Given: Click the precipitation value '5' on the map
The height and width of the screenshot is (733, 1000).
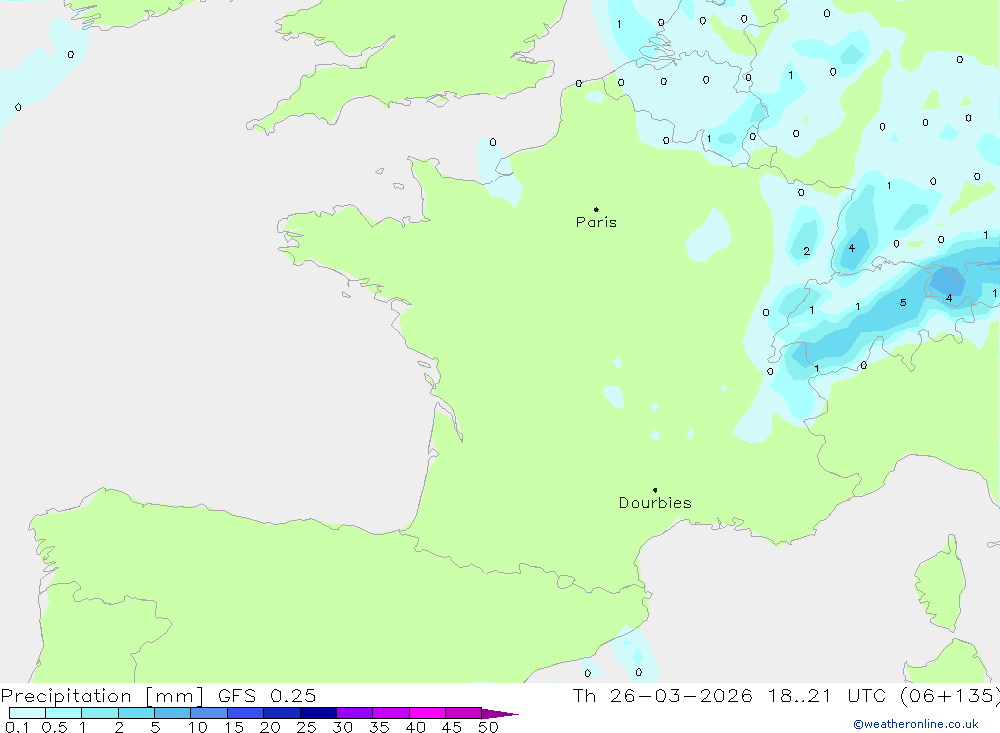Looking at the screenshot, I should [903, 302].
